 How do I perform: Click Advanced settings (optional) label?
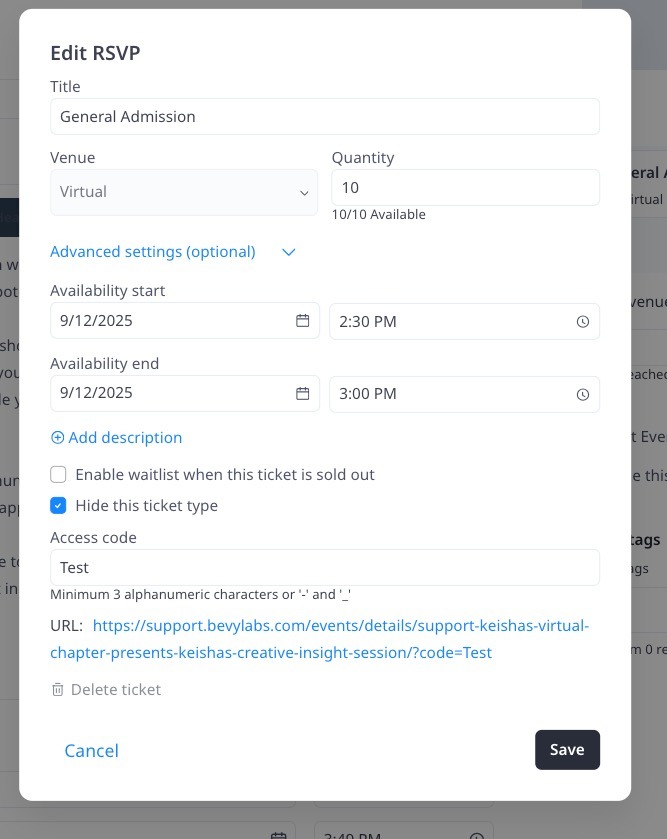(x=153, y=252)
